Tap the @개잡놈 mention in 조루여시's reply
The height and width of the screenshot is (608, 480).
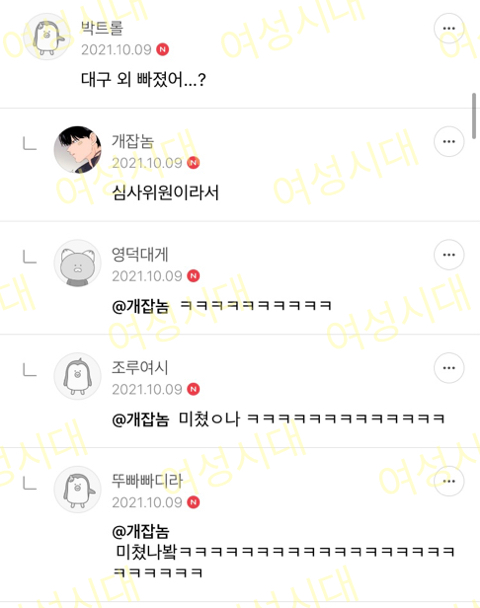pyautogui.click(x=140, y=420)
